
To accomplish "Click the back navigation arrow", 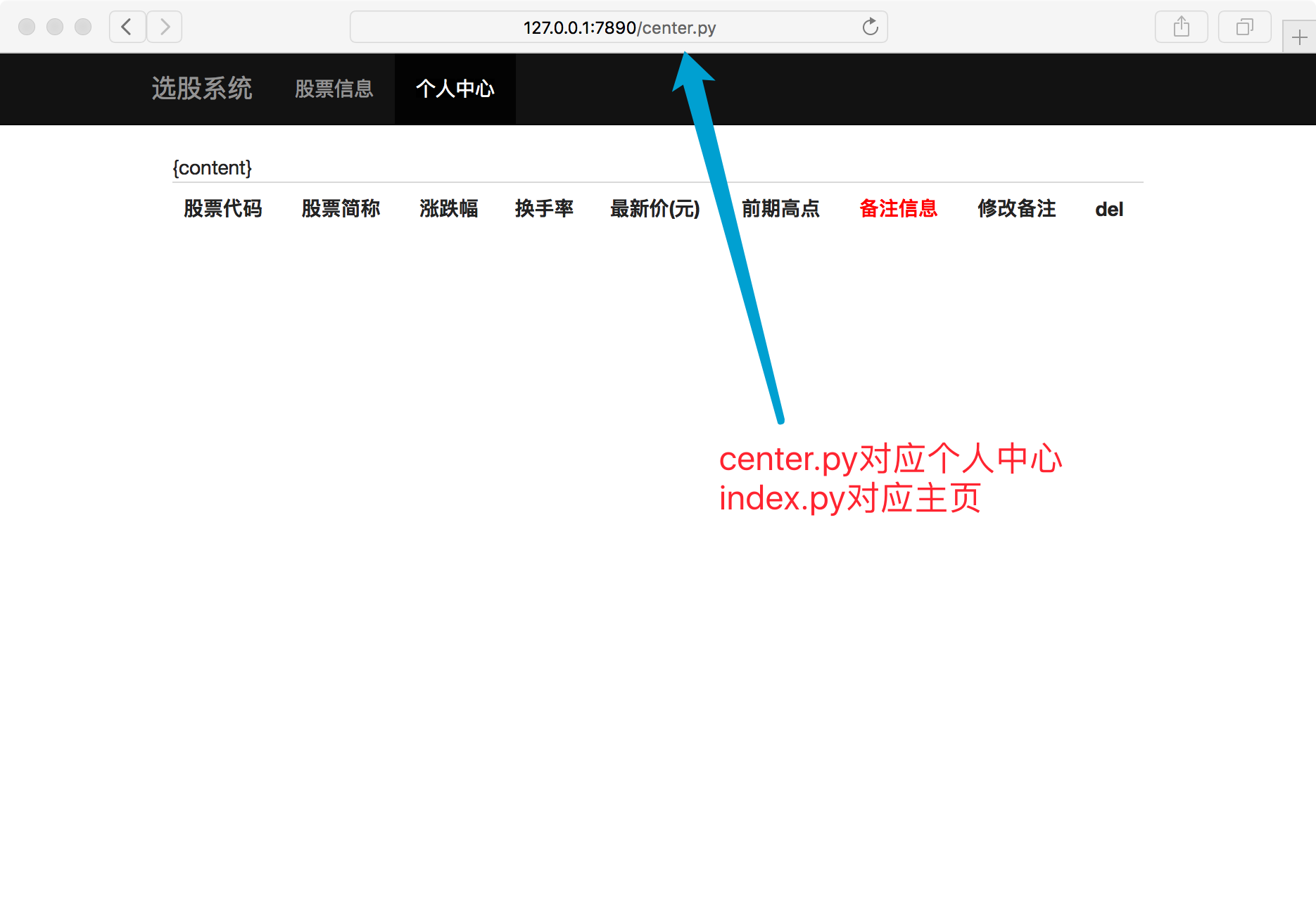I will [127, 27].
